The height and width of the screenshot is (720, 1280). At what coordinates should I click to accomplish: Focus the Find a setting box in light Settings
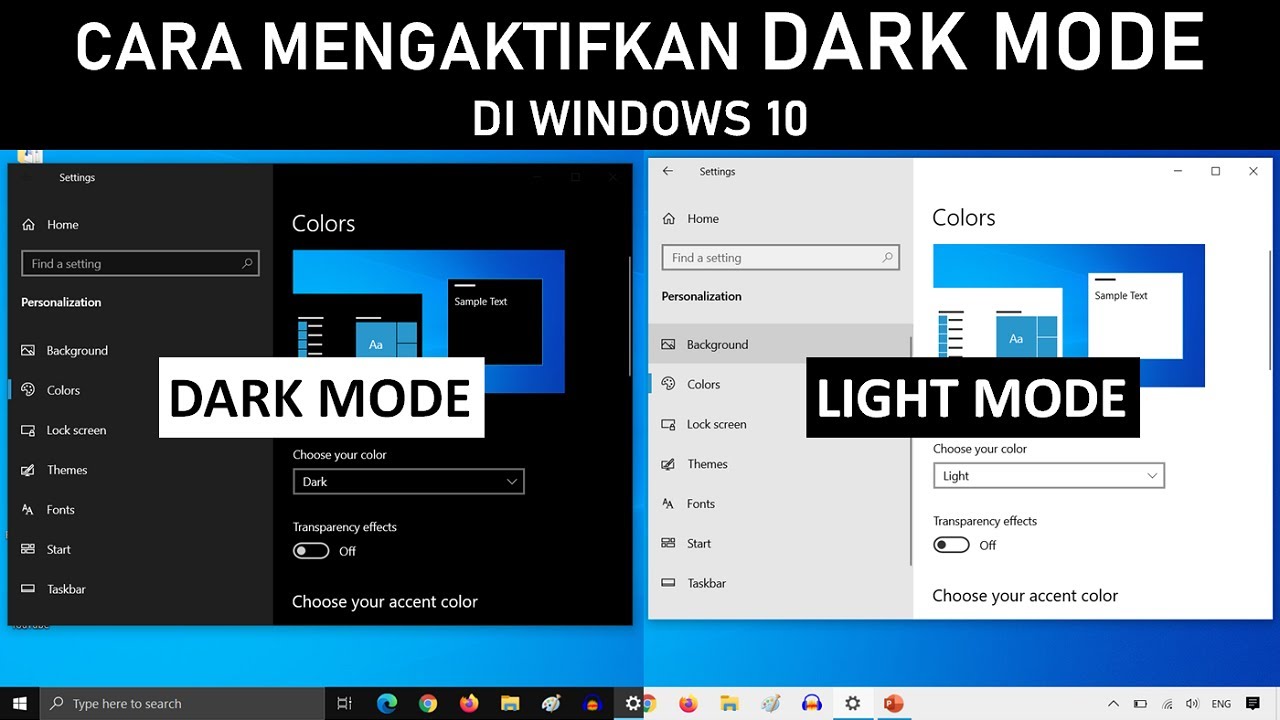pos(781,258)
